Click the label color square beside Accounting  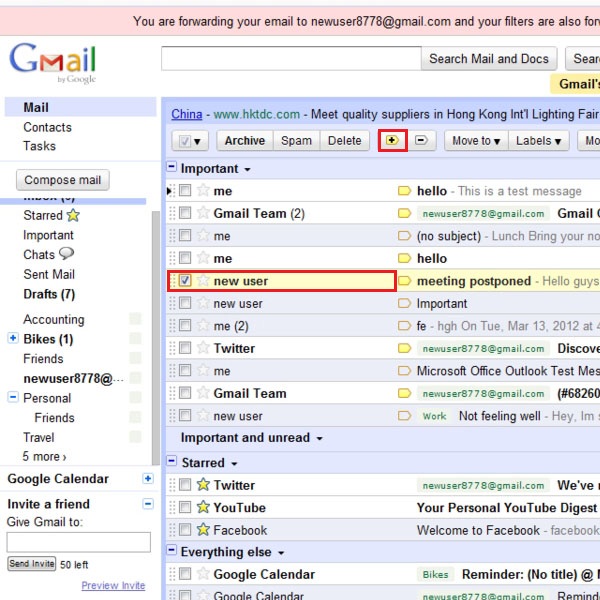pyautogui.click(x=135, y=318)
